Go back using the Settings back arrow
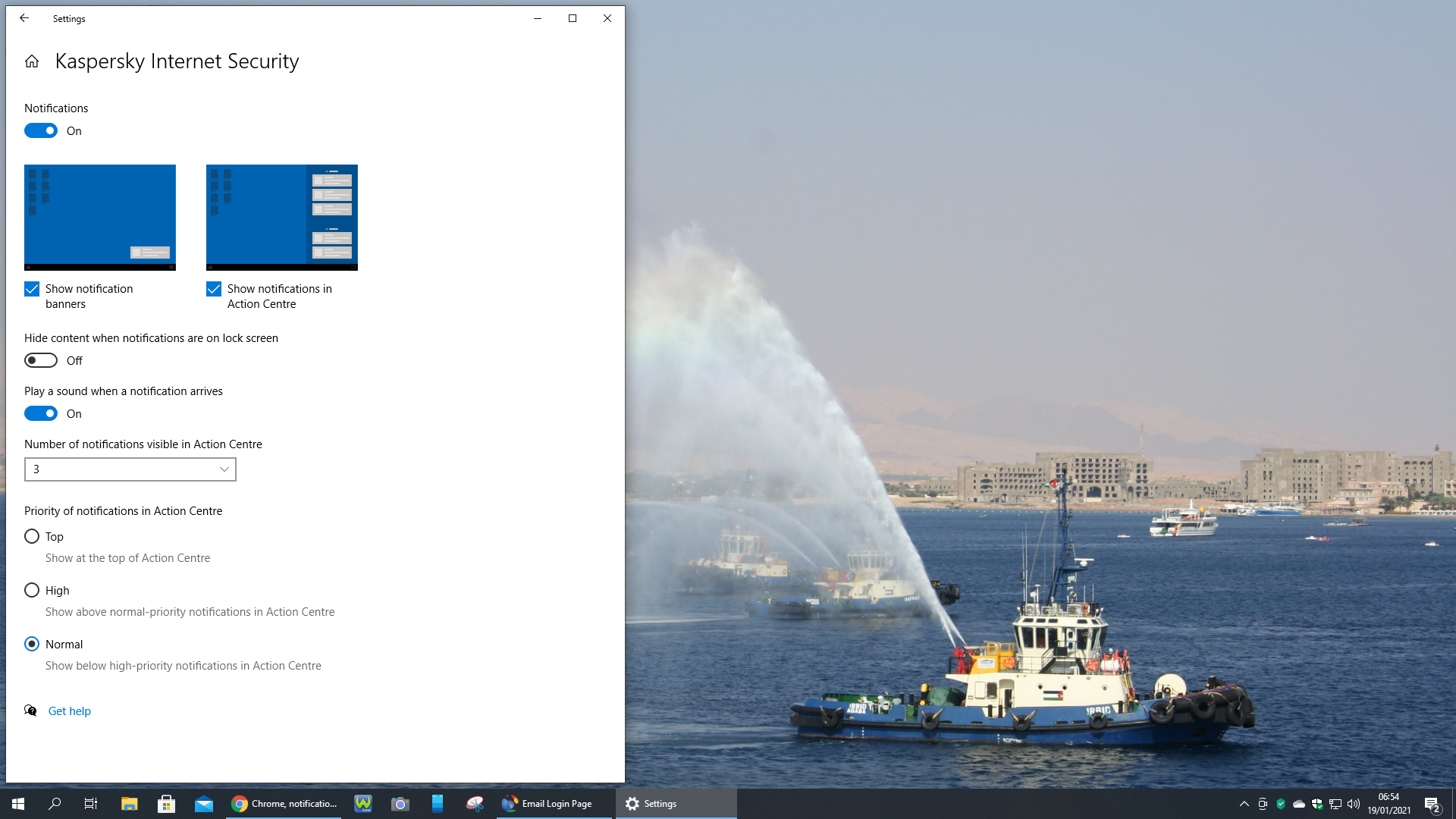Screen dimensions: 1456x819 [x=24, y=18]
